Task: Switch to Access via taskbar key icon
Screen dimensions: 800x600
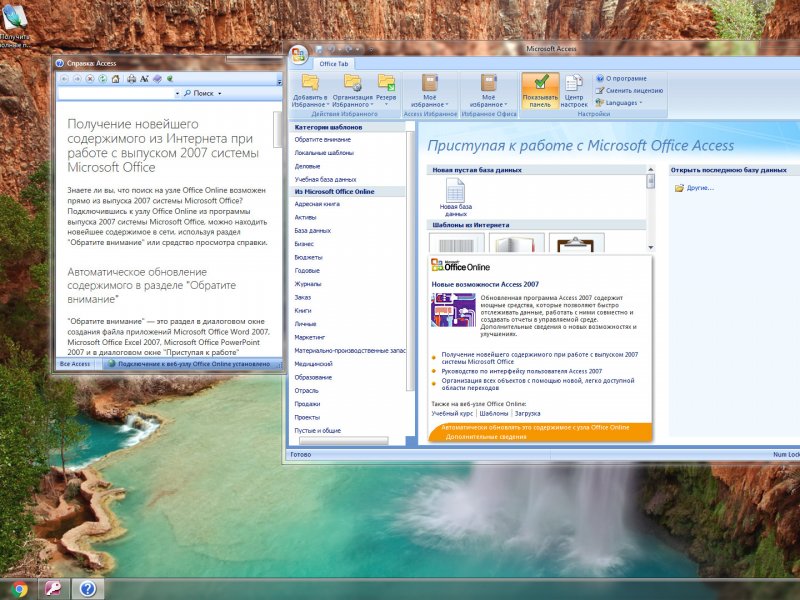Action: 53,589
